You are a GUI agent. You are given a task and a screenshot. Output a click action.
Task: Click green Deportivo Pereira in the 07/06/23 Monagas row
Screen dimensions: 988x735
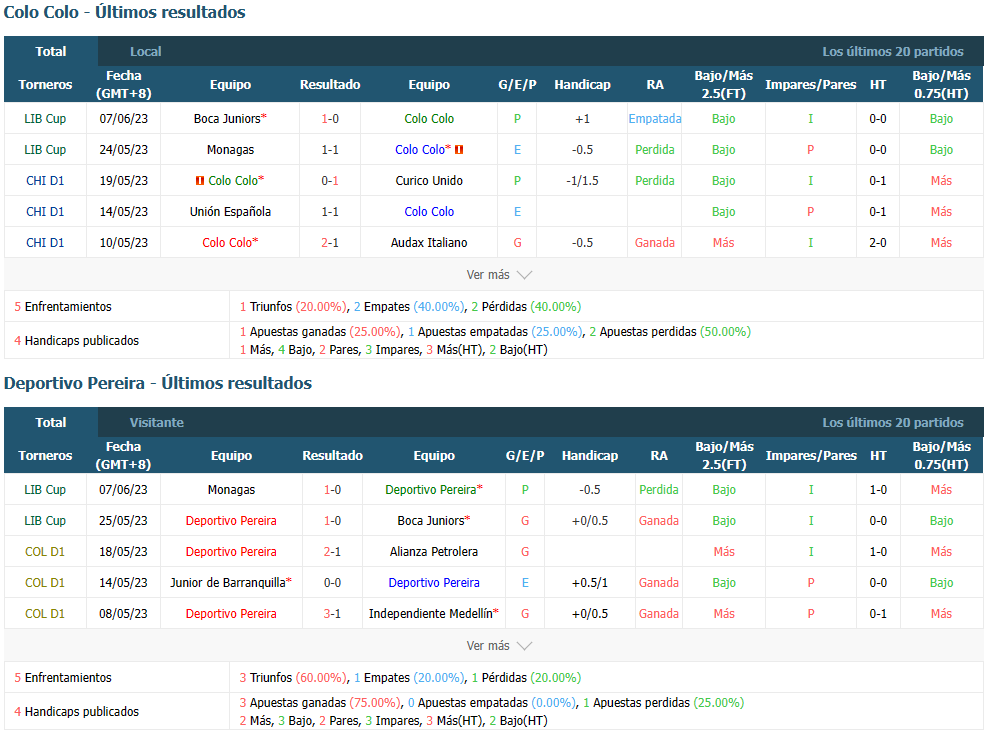click(x=431, y=490)
